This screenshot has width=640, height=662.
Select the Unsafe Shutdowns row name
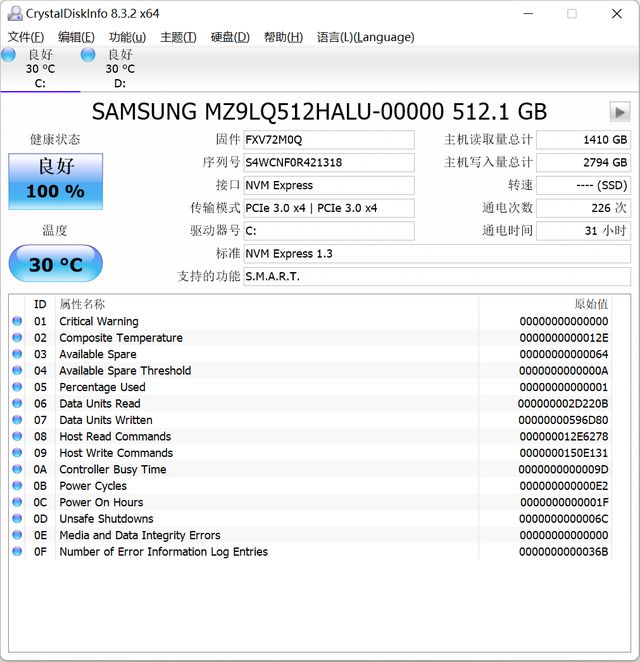106,519
